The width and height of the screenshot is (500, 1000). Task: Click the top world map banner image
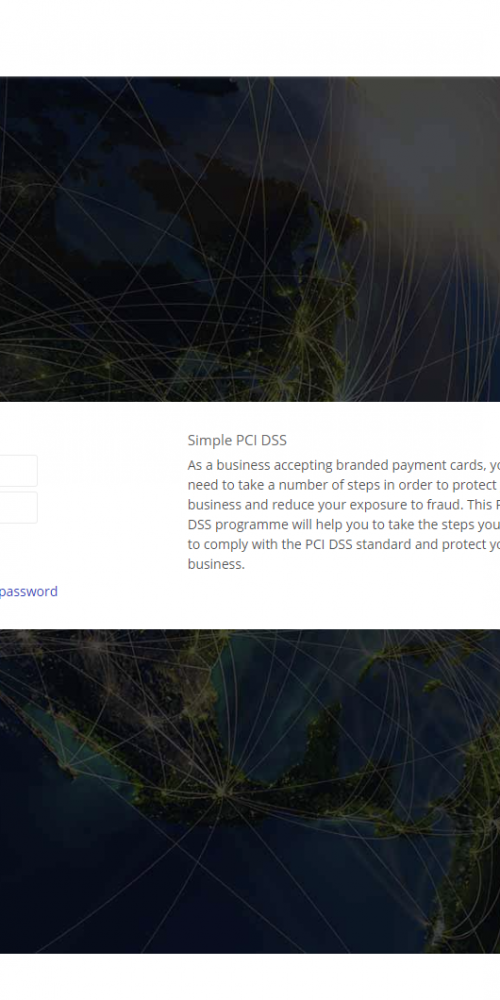tap(250, 239)
